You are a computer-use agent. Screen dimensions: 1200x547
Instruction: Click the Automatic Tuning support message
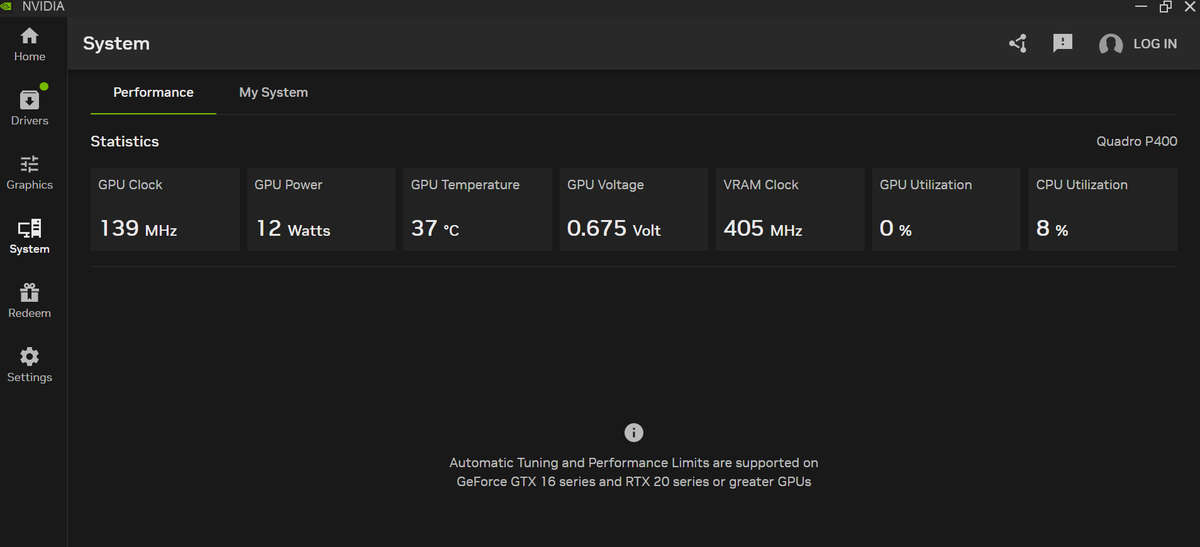(x=634, y=472)
